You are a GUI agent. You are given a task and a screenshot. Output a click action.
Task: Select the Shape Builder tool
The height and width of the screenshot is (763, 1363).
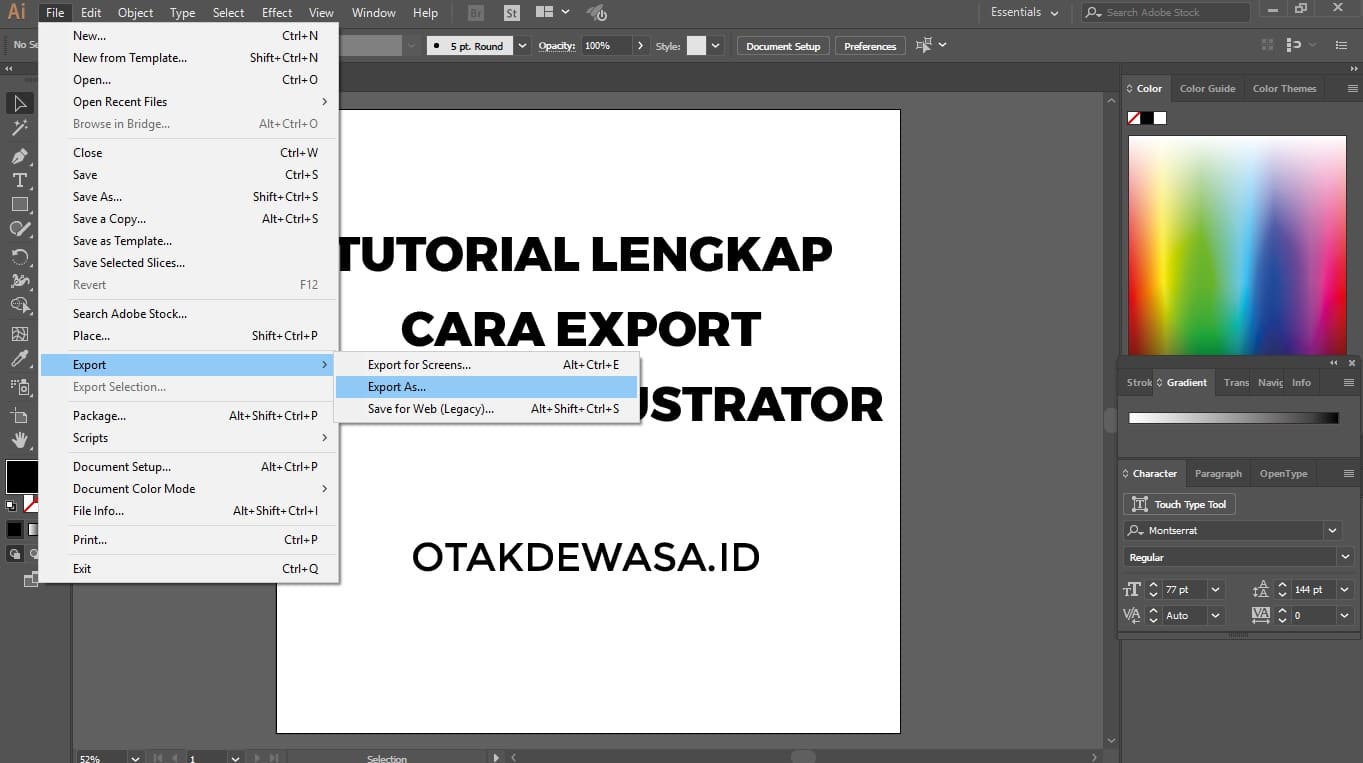click(x=19, y=306)
